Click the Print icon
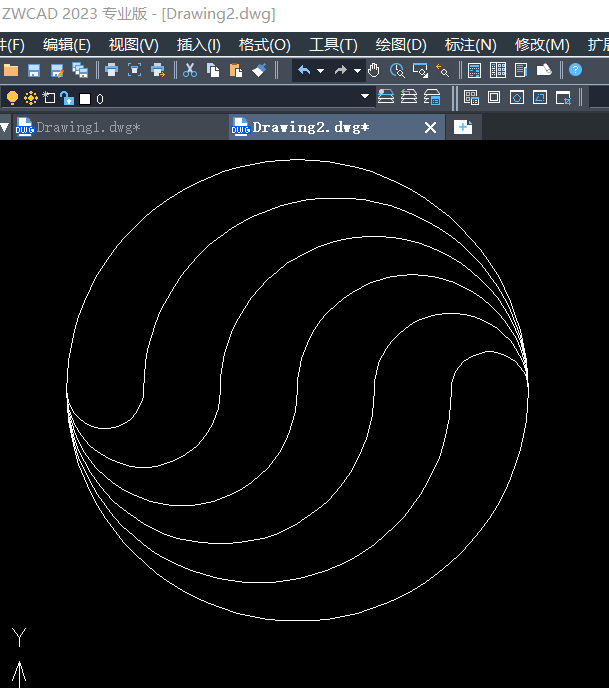The image size is (609, 688). [x=111, y=70]
